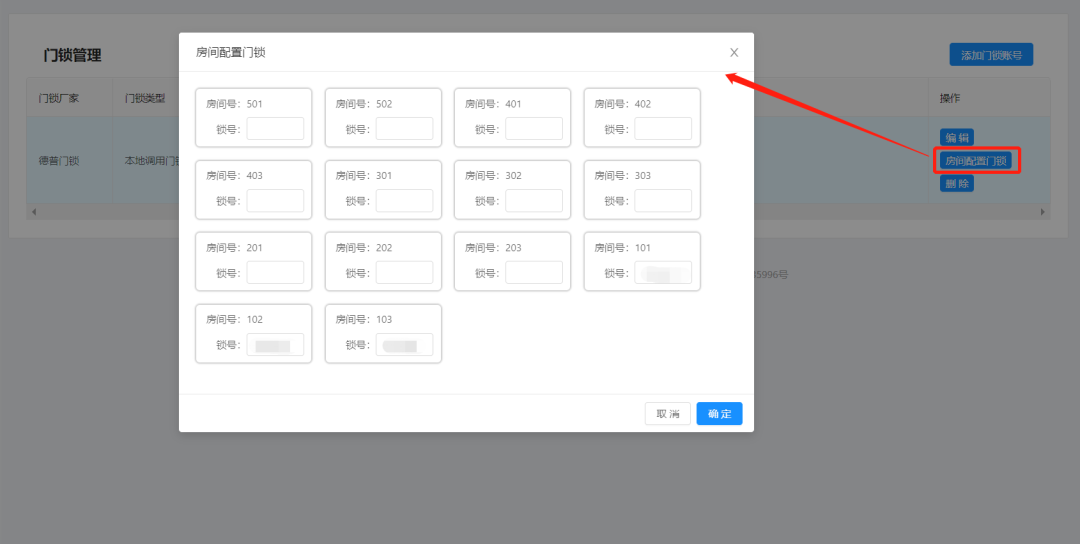
Task: Click the 房间号：101 label
Action: (623, 248)
